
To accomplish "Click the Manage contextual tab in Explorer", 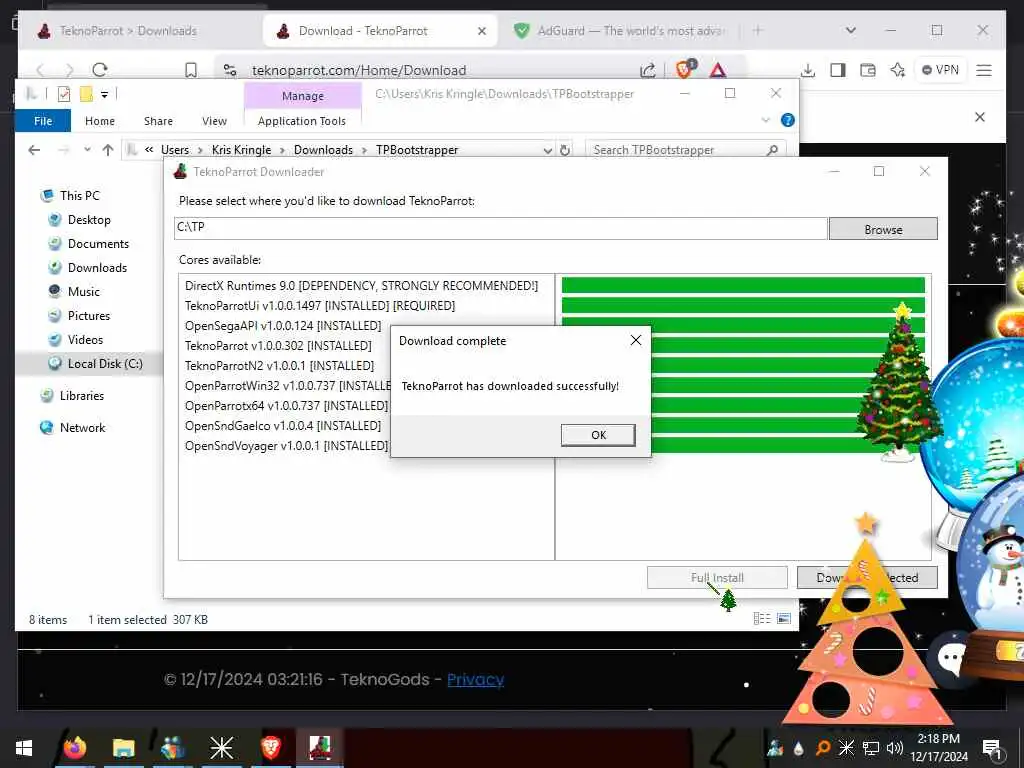I will click(303, 96).
